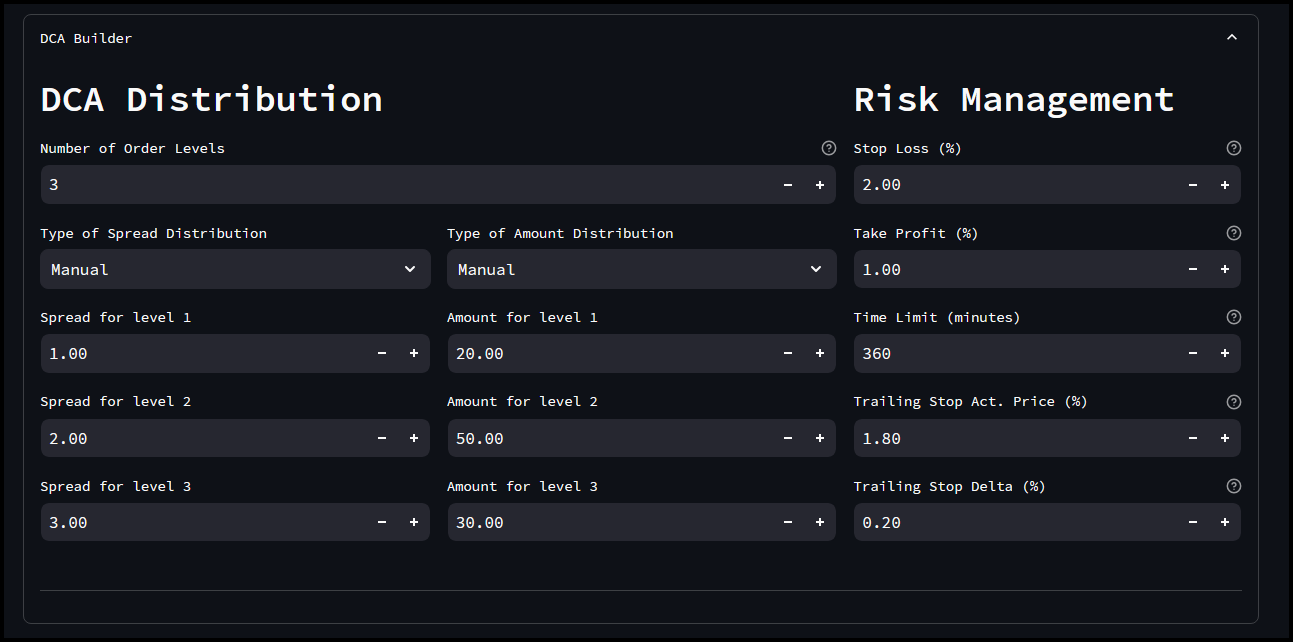Increase Trailing Stop Delta
Screen dimensions: 1293x642
pos(1224,522)
